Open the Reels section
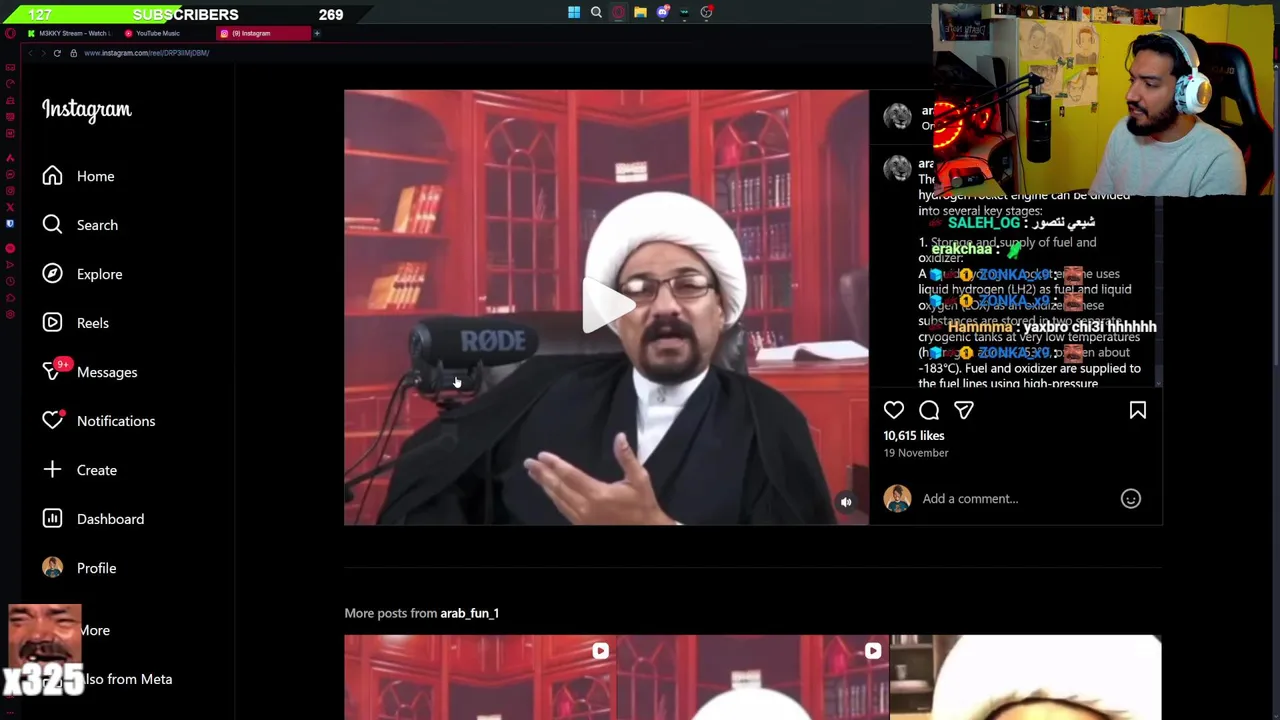The height and width of the screenshot is (720, 1280). coord(75,323)
